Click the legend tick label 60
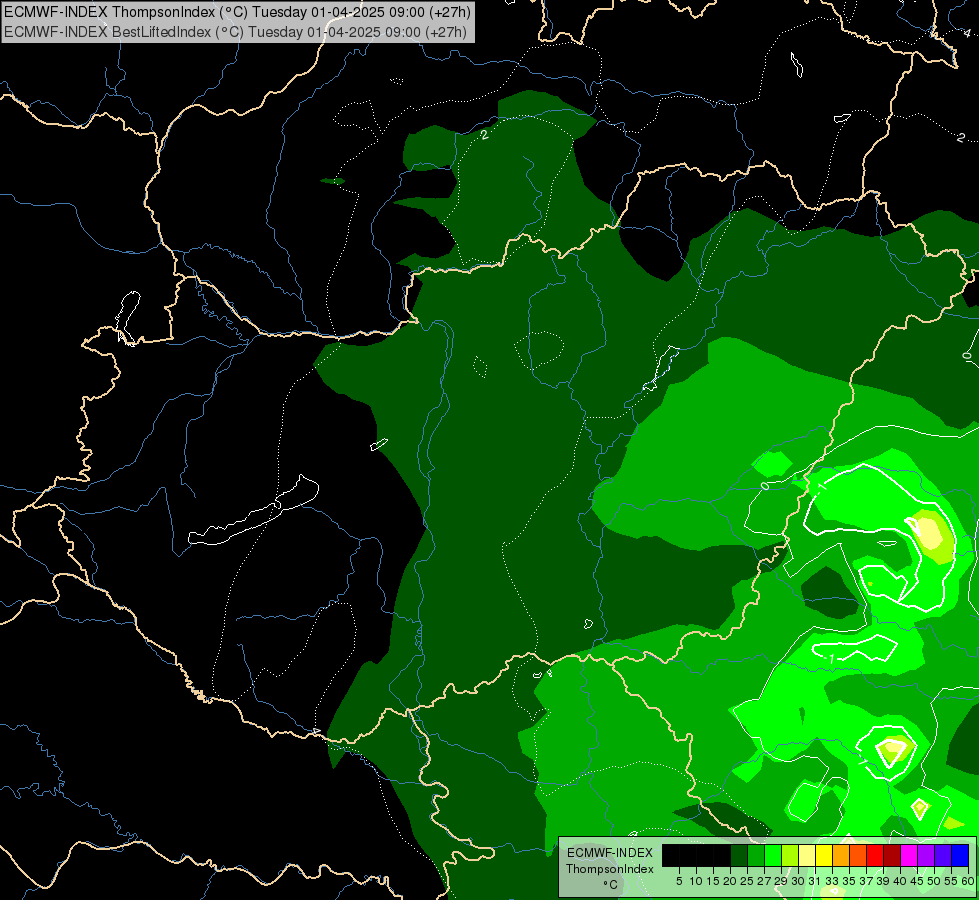The height and width of the screenshot is (900, 979). click(968, 881)
